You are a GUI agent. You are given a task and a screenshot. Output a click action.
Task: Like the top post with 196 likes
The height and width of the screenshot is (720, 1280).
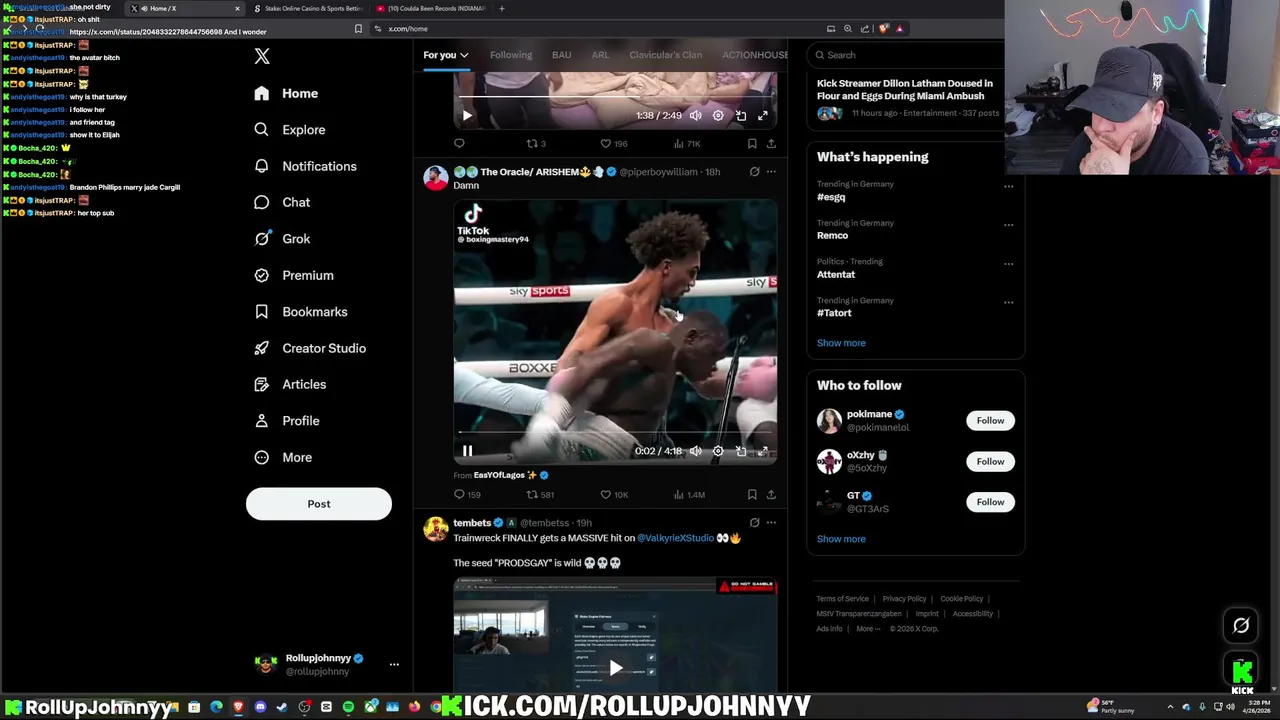pos(614,144)
